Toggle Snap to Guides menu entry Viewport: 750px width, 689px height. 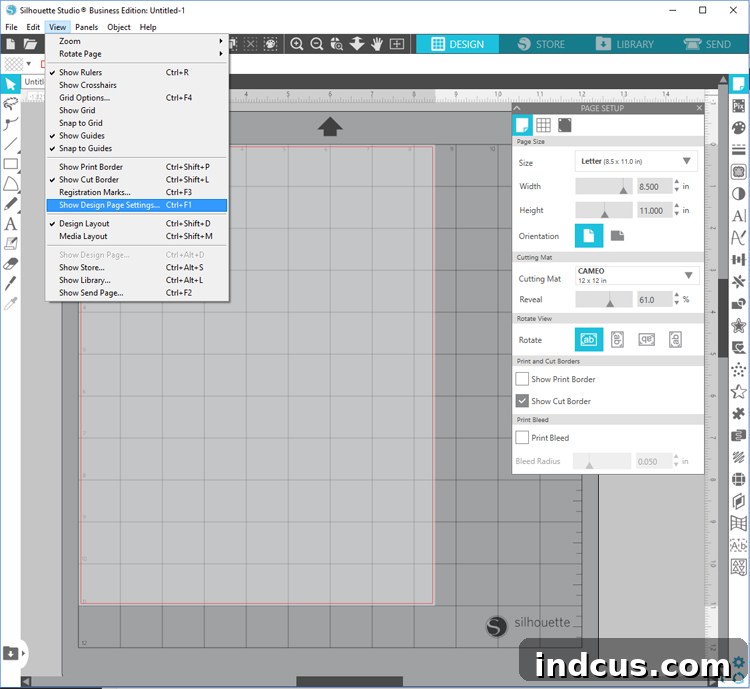pos(137,148)
